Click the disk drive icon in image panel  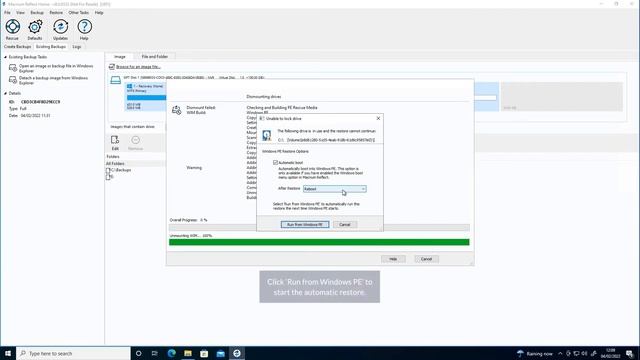[x=116, y=80]
